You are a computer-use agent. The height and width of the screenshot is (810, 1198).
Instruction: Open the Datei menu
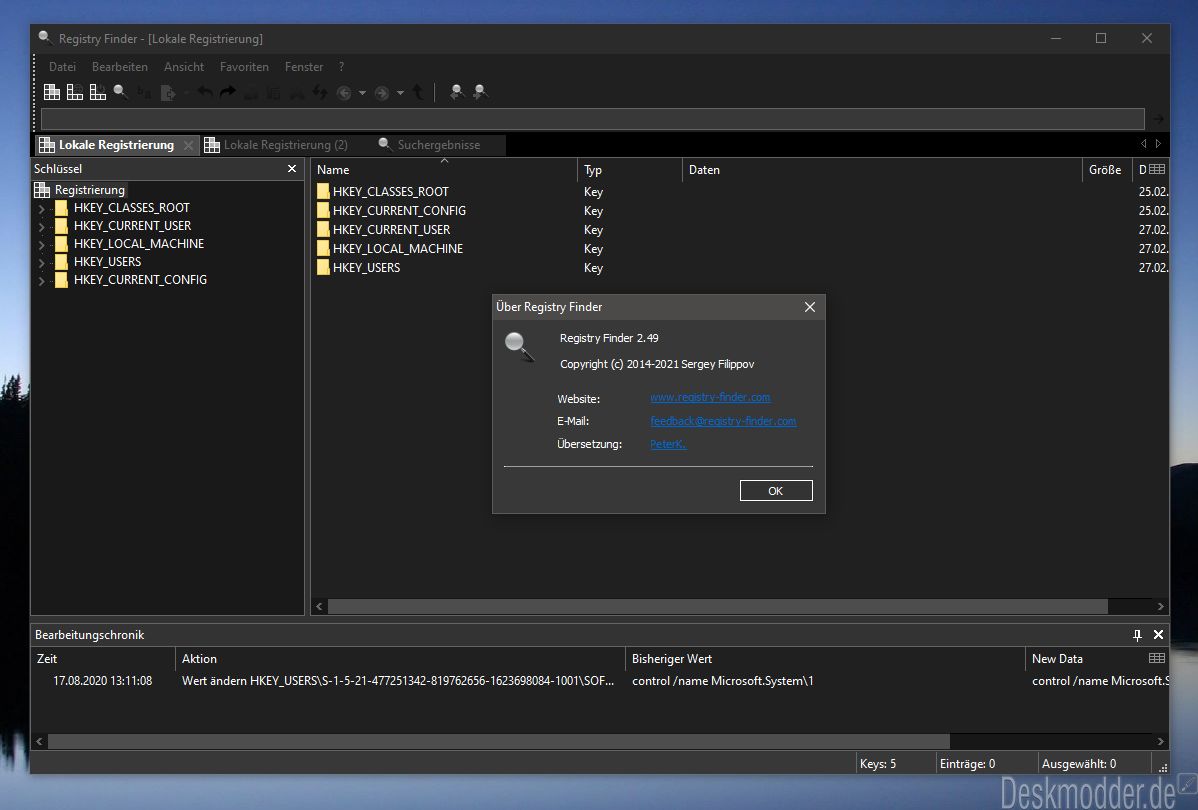tap(63, 67)
